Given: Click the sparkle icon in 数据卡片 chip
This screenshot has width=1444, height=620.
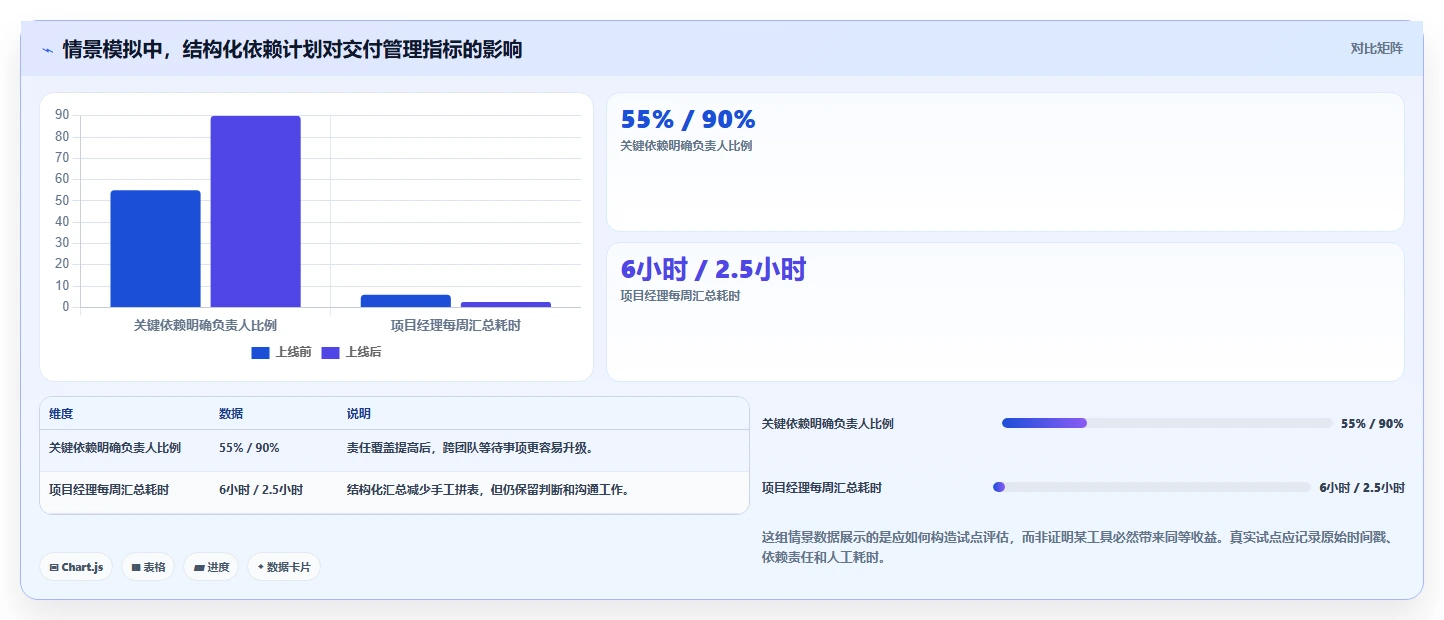Looking at the screenshot, I should click(x=260, y=567).
